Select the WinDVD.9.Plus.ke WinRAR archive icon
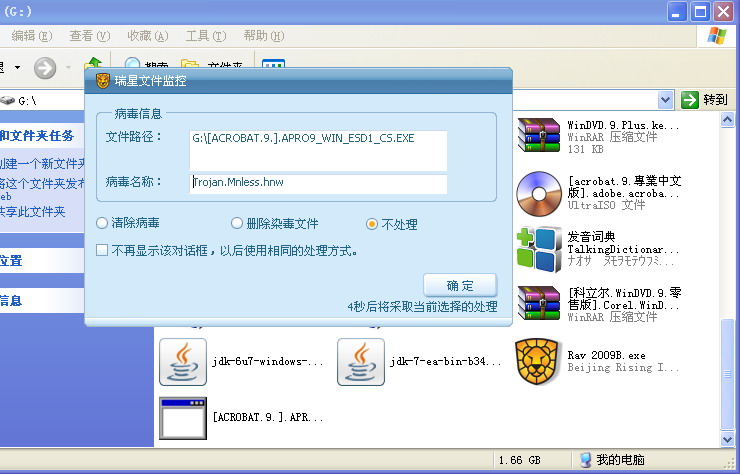The width and height of the screenshot is (740, 474). click(x=538, y=135)
